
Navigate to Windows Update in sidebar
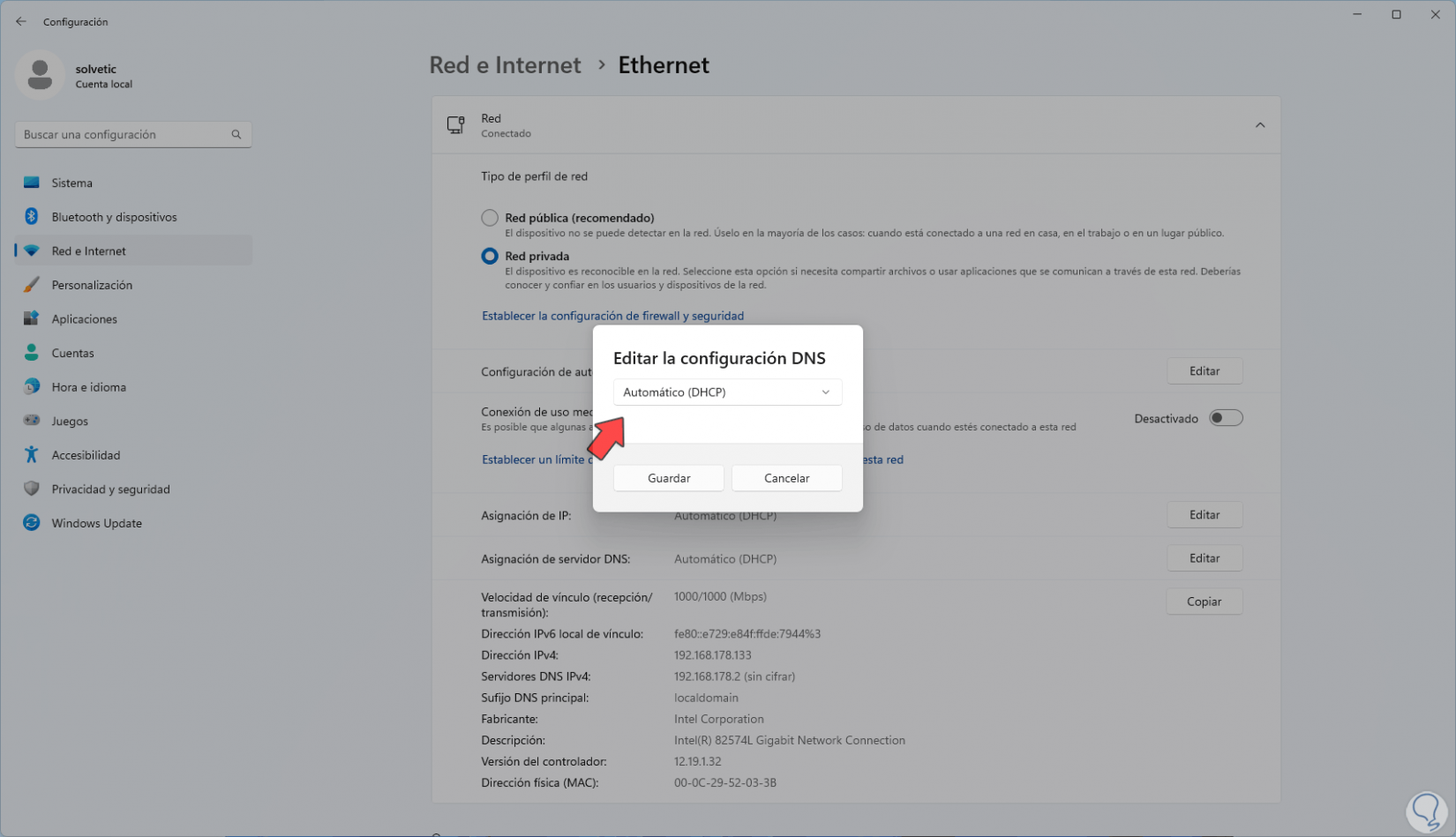tap(95, 522)
